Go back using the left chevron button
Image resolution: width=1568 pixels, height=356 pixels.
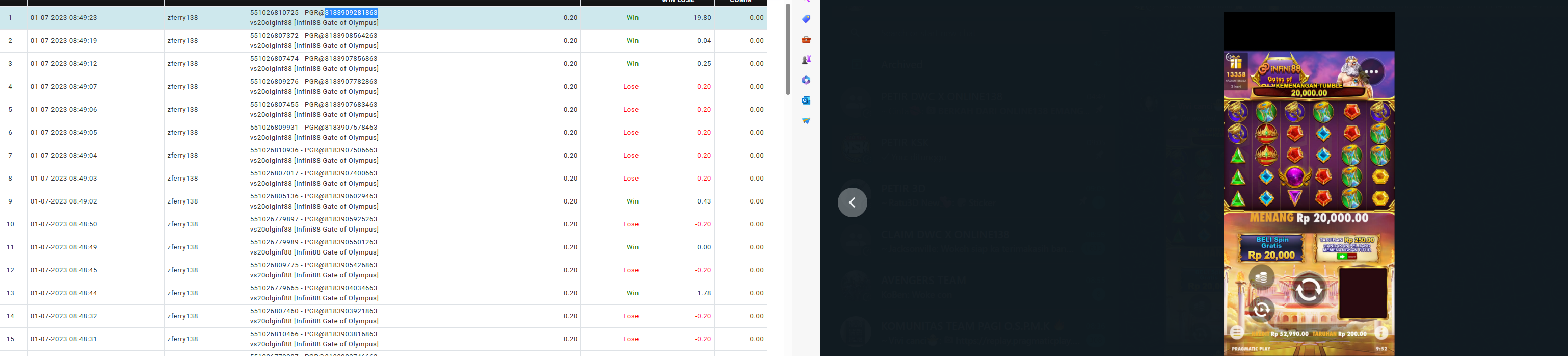852,202
